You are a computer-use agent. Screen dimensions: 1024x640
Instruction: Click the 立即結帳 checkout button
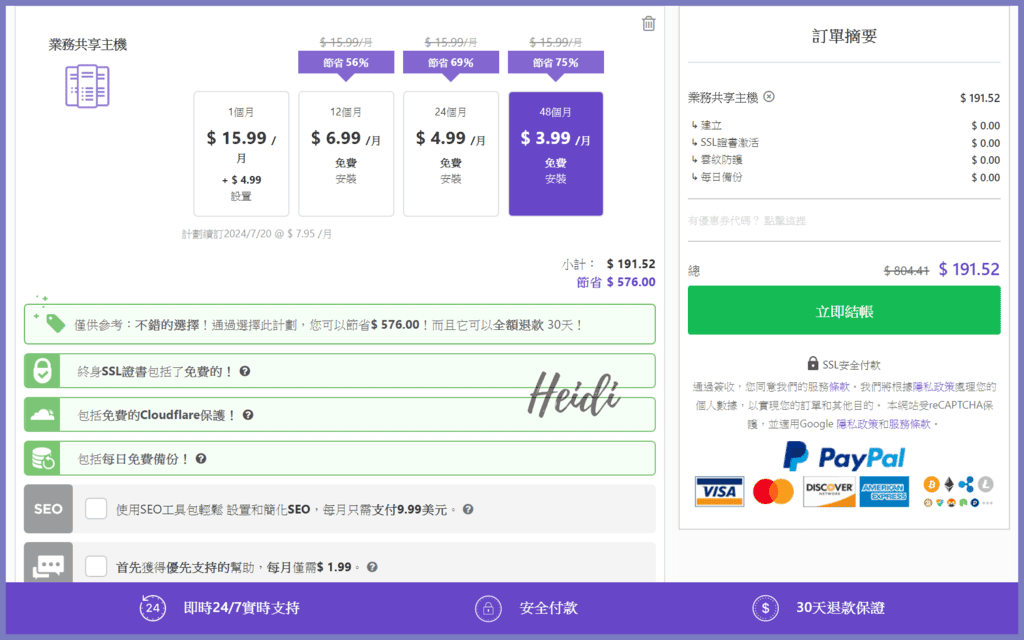tap(844, 310)
